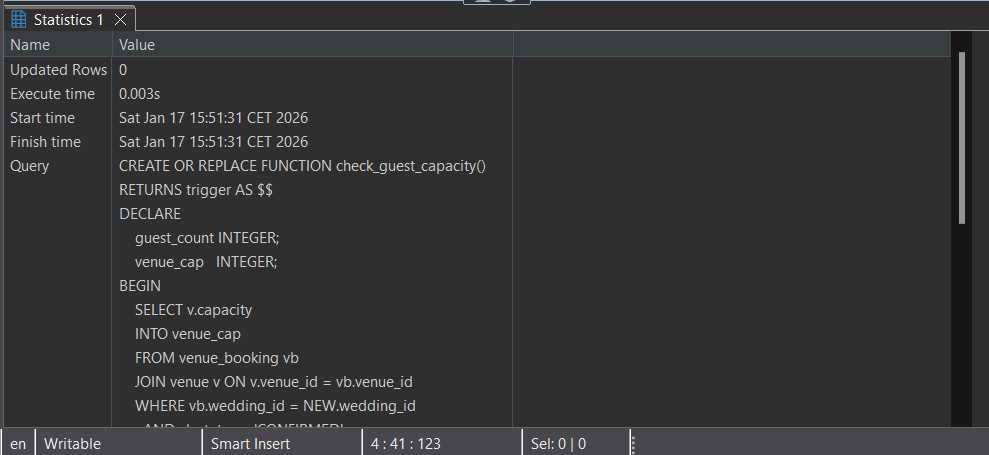The image size is (989, 455).
Task: Click the Start time row name
Action: point(42,118)
